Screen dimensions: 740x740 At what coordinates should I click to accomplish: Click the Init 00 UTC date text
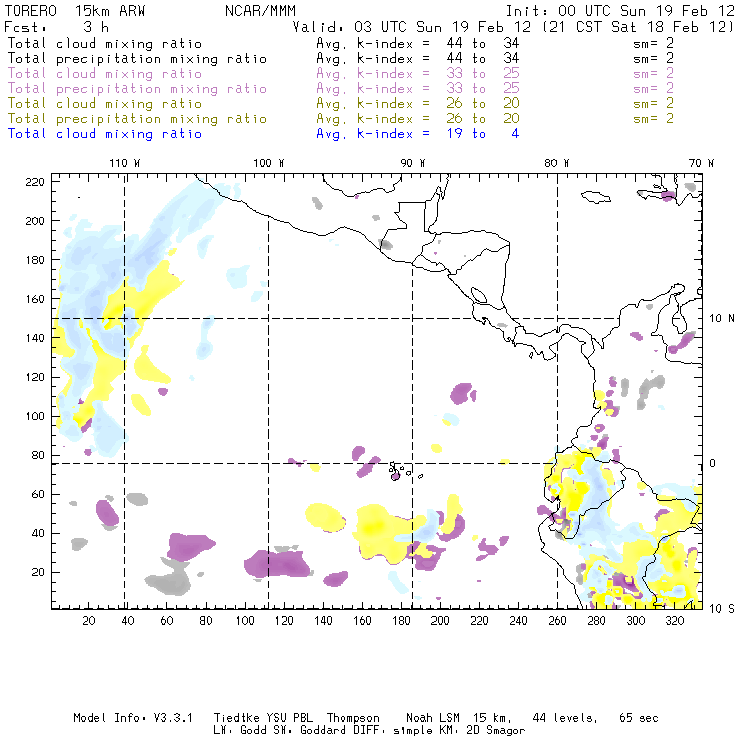click(x=620, y=11)
